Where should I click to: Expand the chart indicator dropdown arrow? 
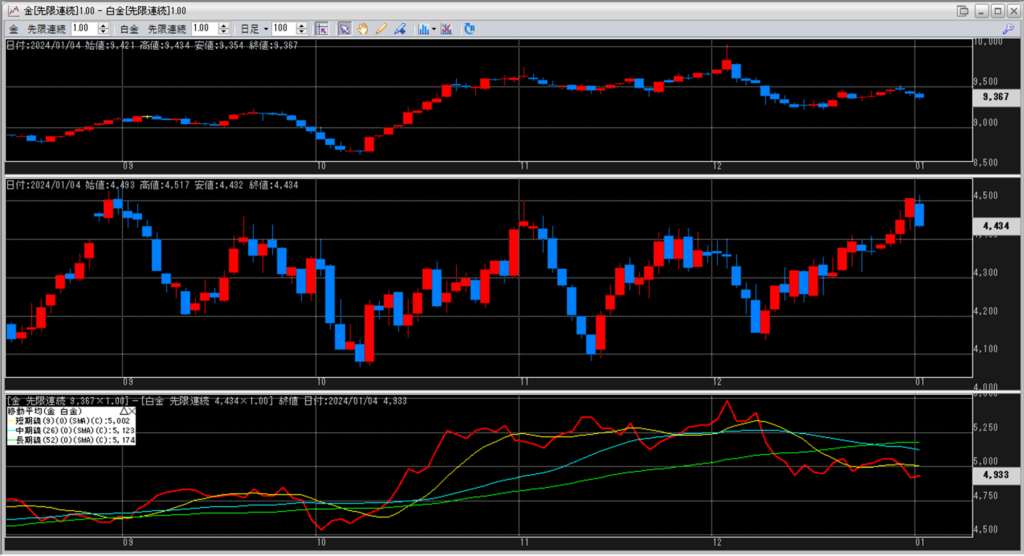coord(433,28)
